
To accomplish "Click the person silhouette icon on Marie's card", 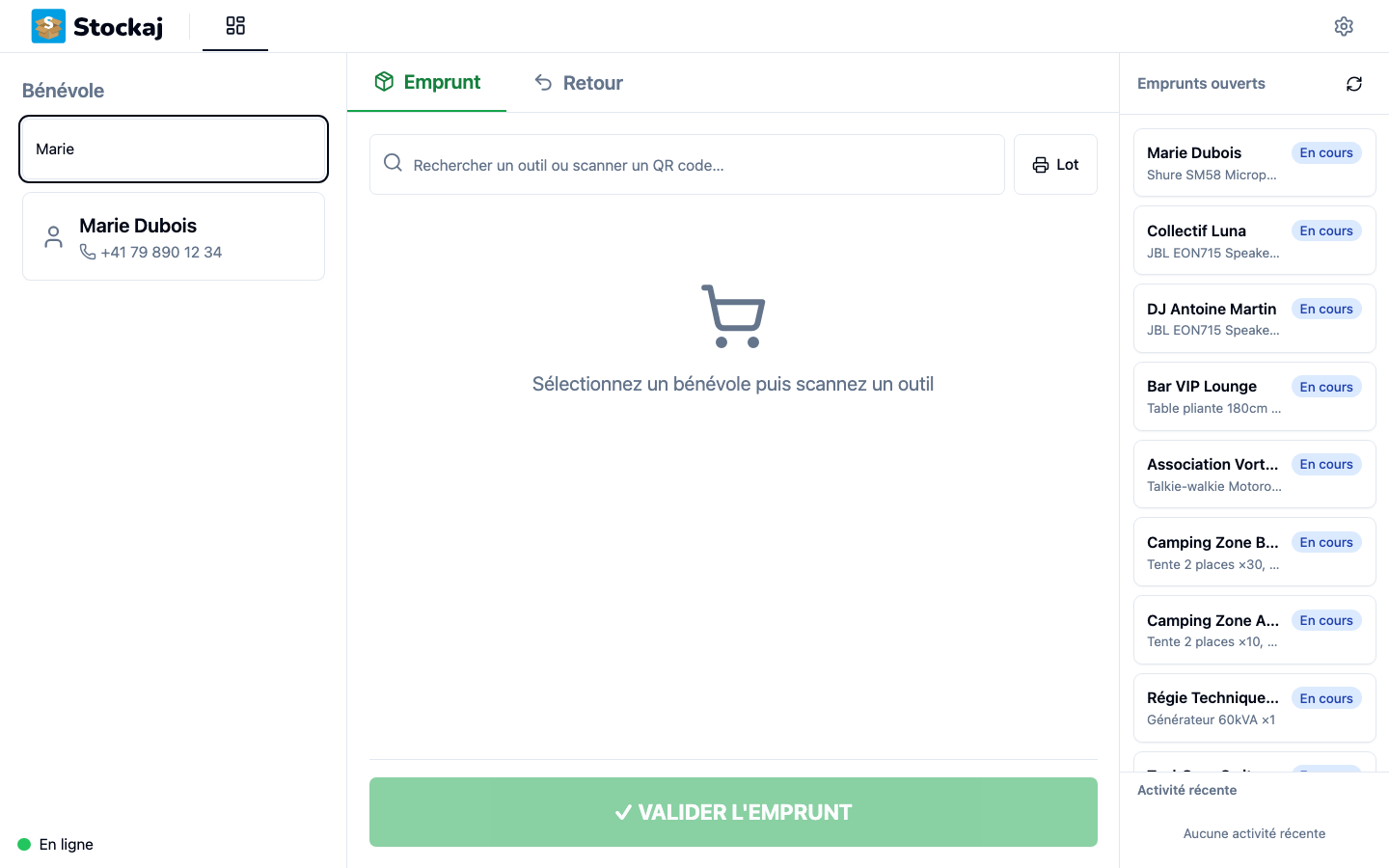I will click(53, 236).
